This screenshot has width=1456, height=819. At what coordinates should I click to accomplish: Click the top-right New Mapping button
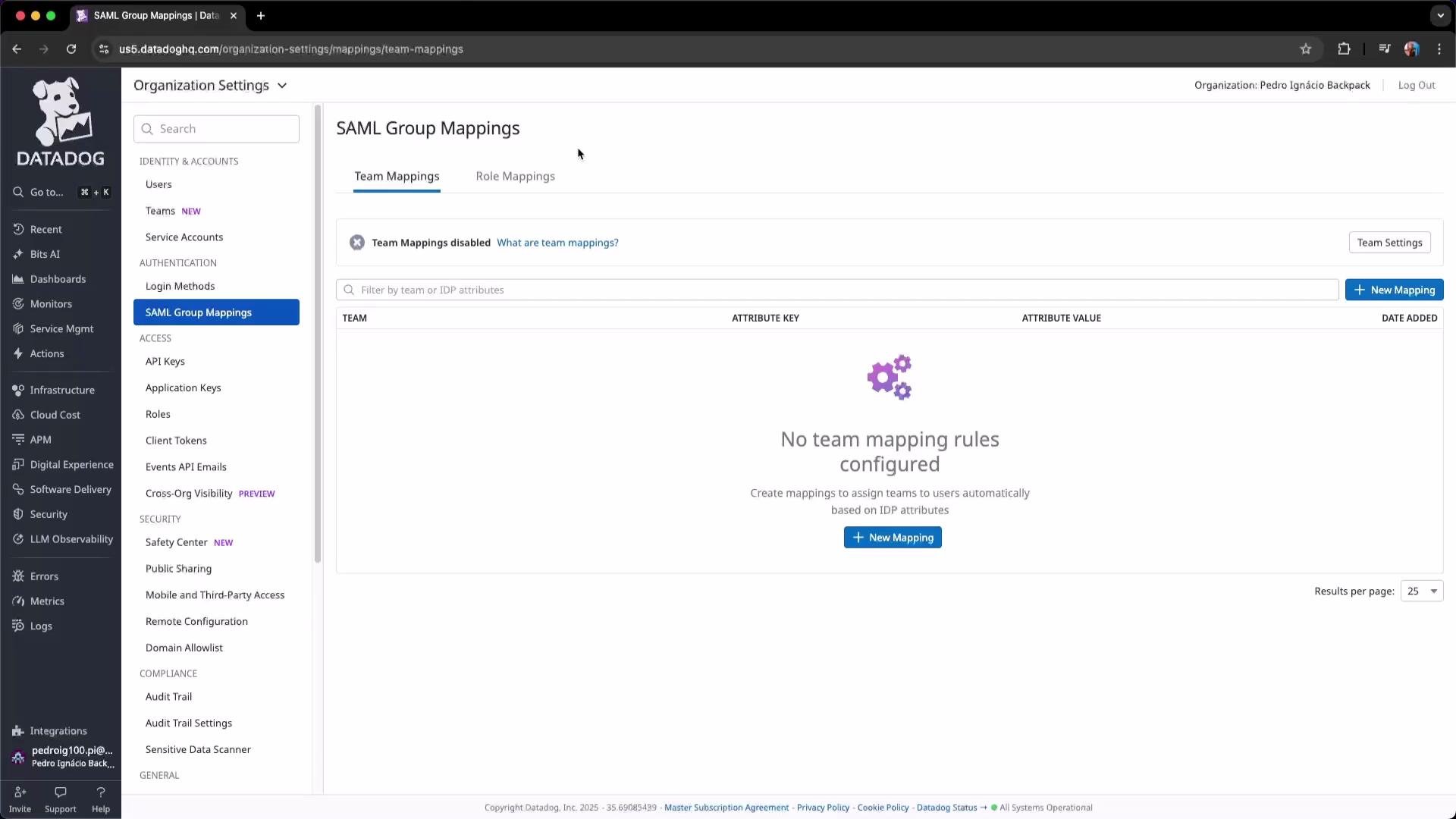(x=1394, y=290)
